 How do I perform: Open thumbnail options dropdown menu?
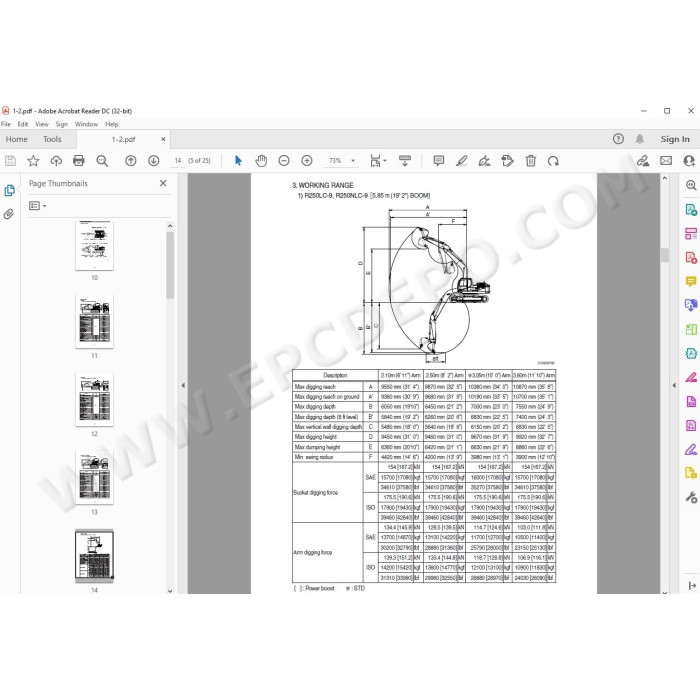(x=38, y=206)
